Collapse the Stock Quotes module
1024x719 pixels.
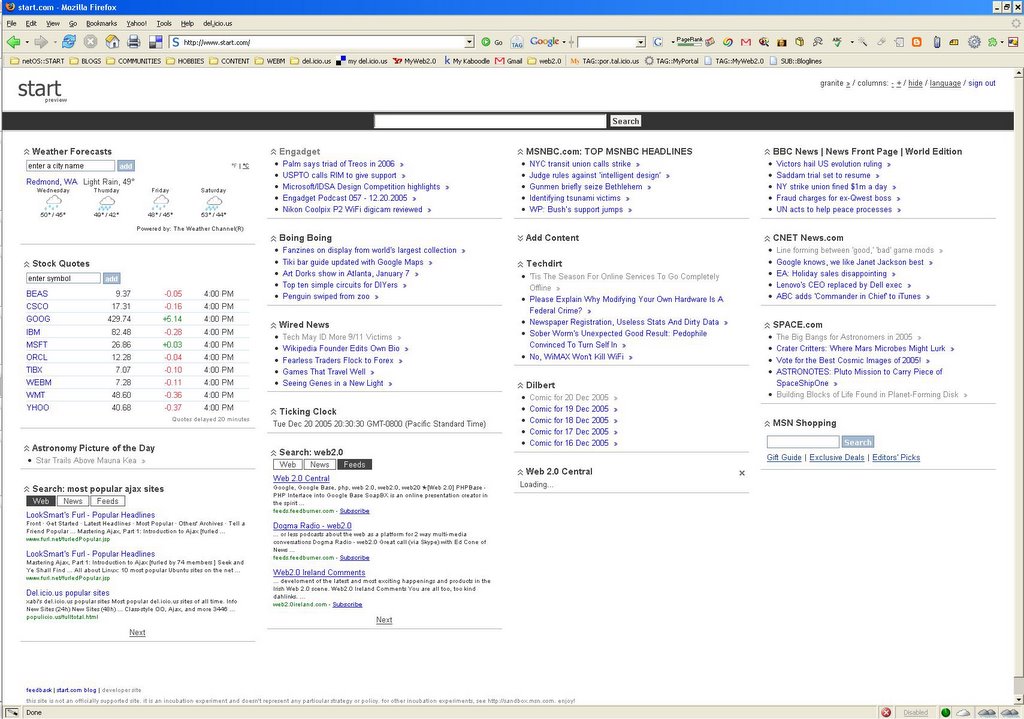tap(27, 264)
